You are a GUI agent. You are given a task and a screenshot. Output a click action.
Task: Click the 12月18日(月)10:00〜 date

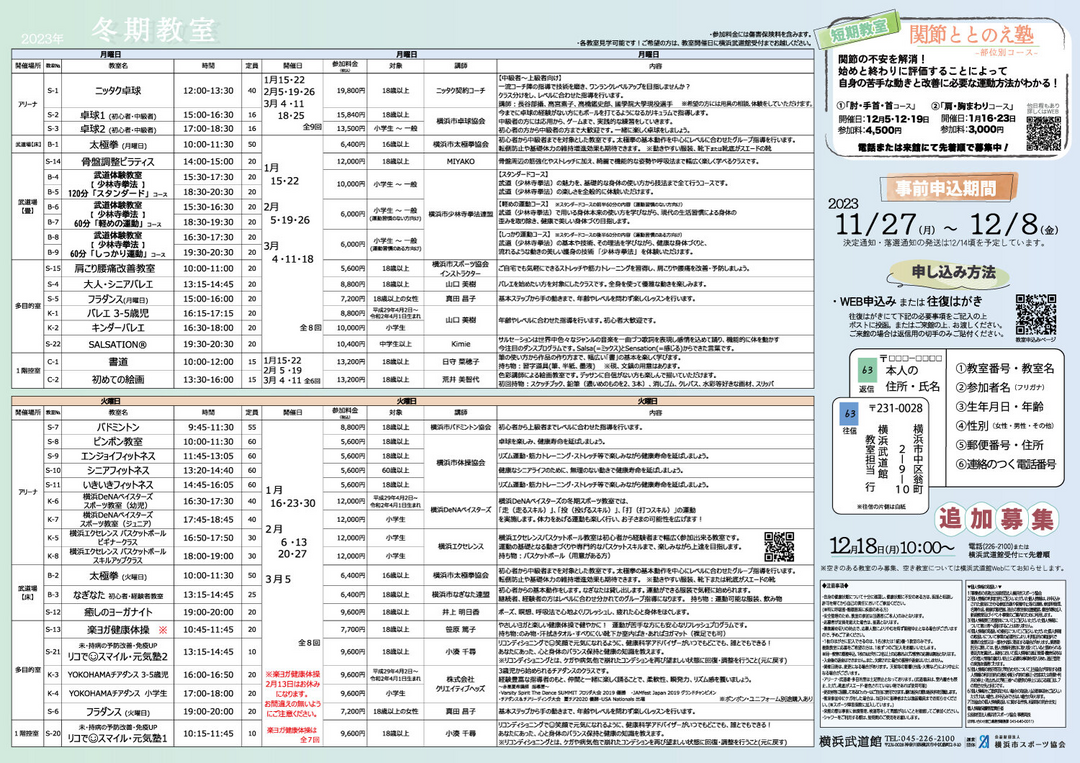click(x=892, y=547)
